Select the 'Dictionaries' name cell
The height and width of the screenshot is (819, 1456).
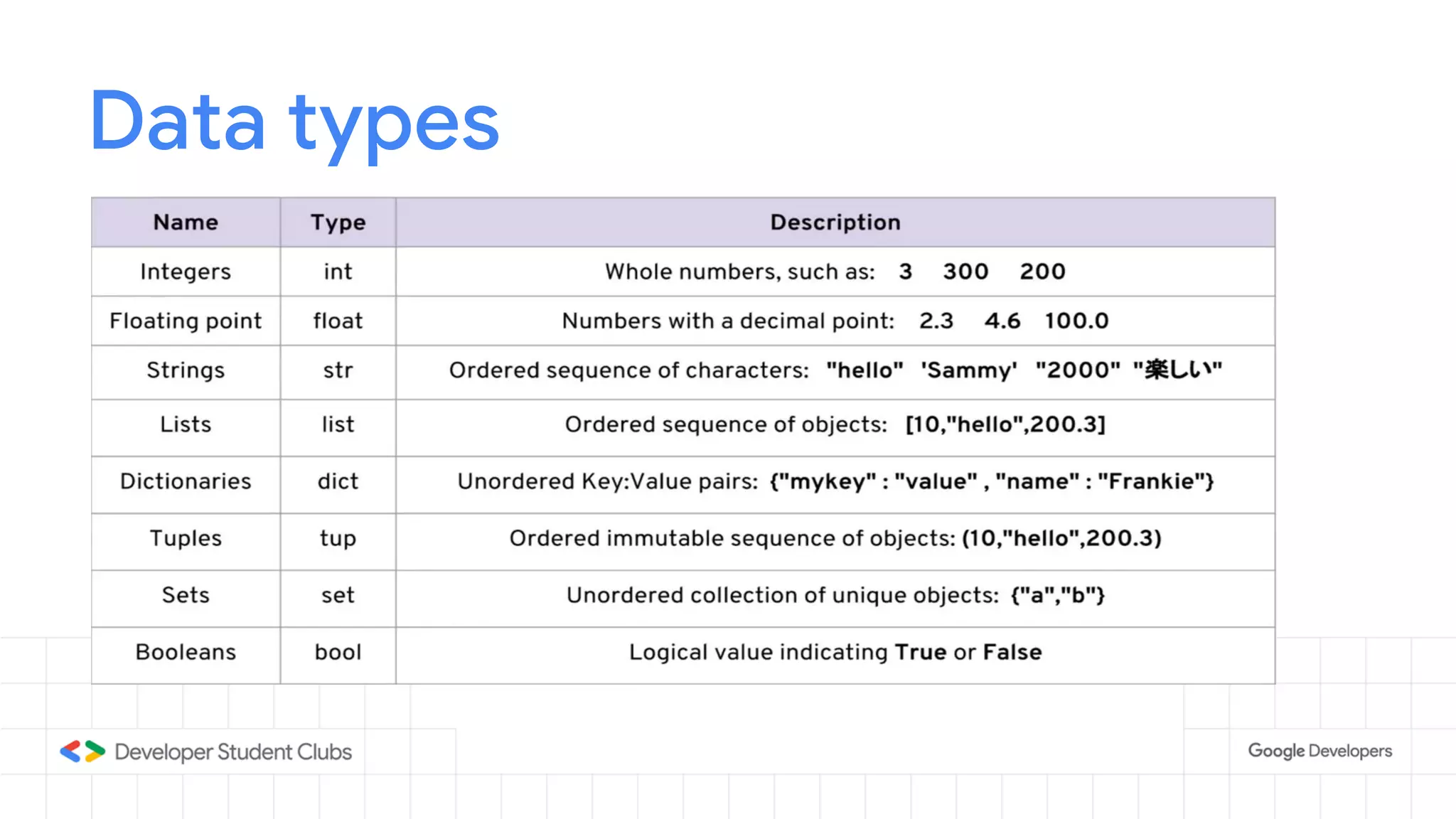[x=186, y=481]
